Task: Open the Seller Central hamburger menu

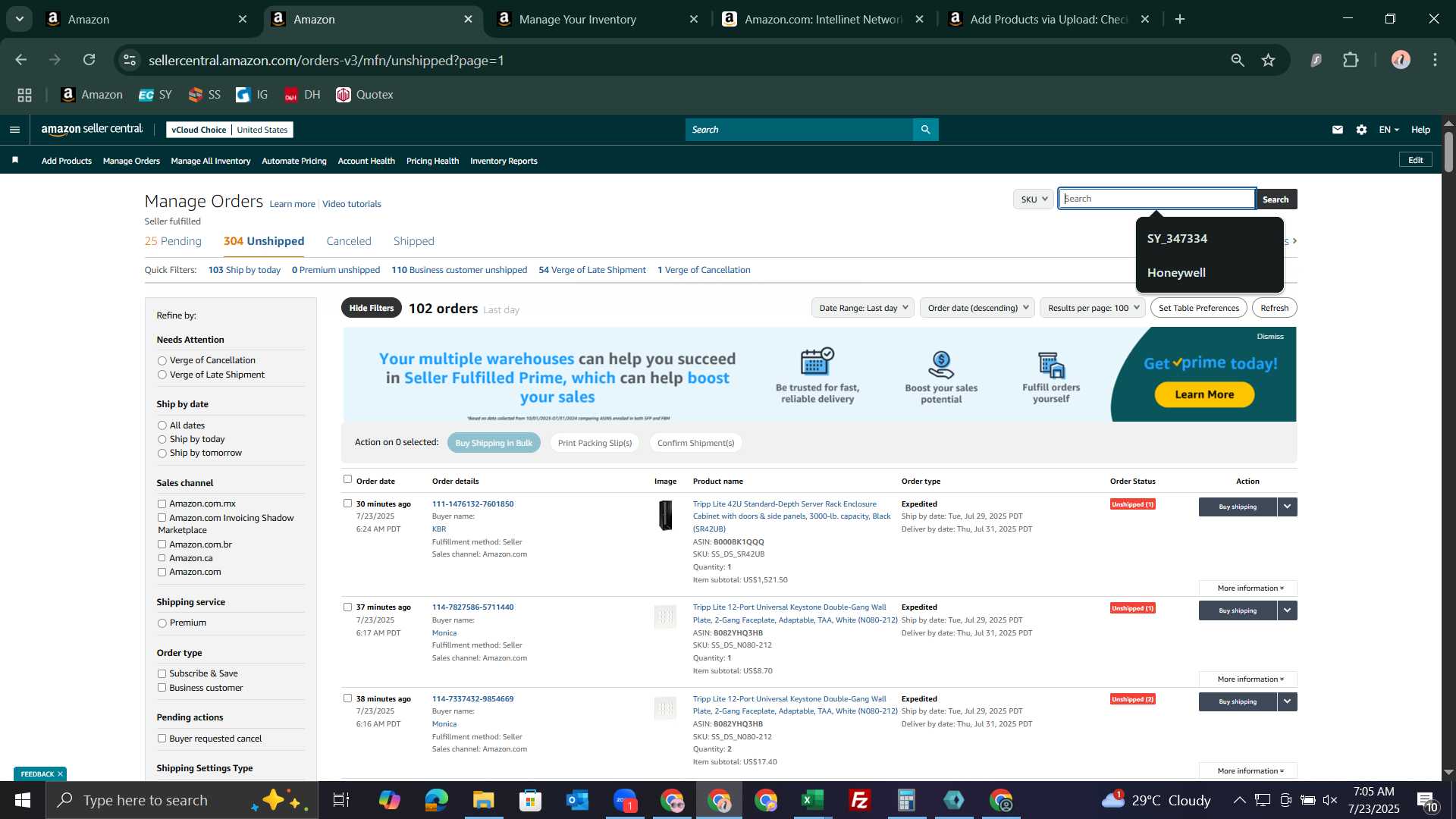Action: click(14, 130)
